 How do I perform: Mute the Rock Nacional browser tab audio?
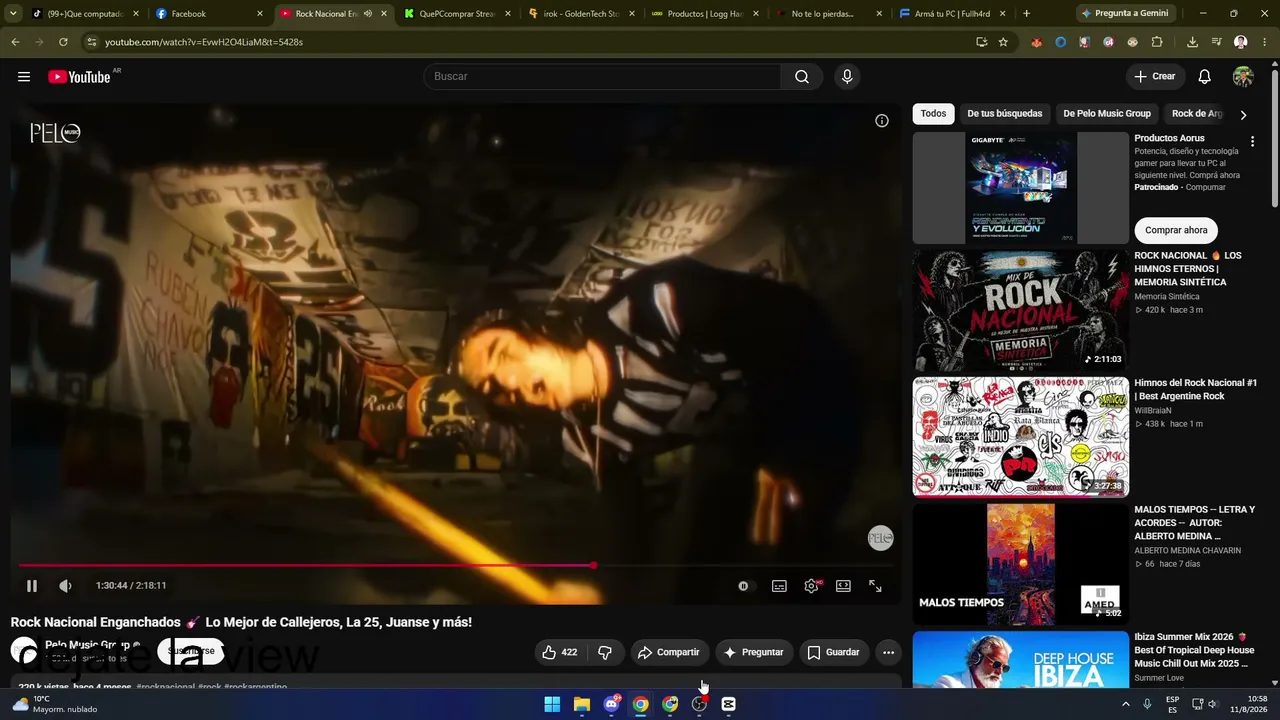coord(368,14)
